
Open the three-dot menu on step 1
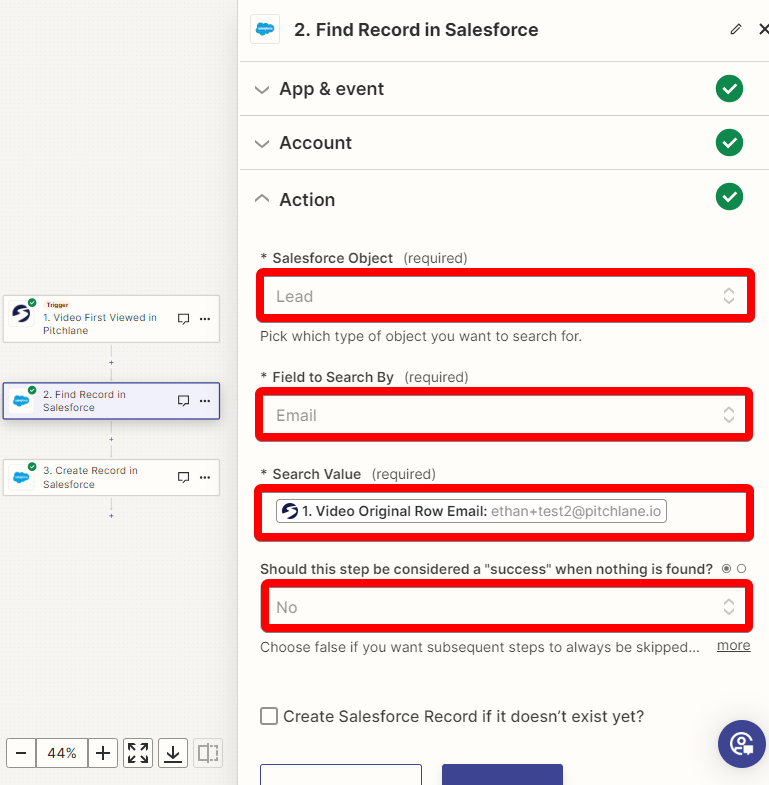(205, 319)
